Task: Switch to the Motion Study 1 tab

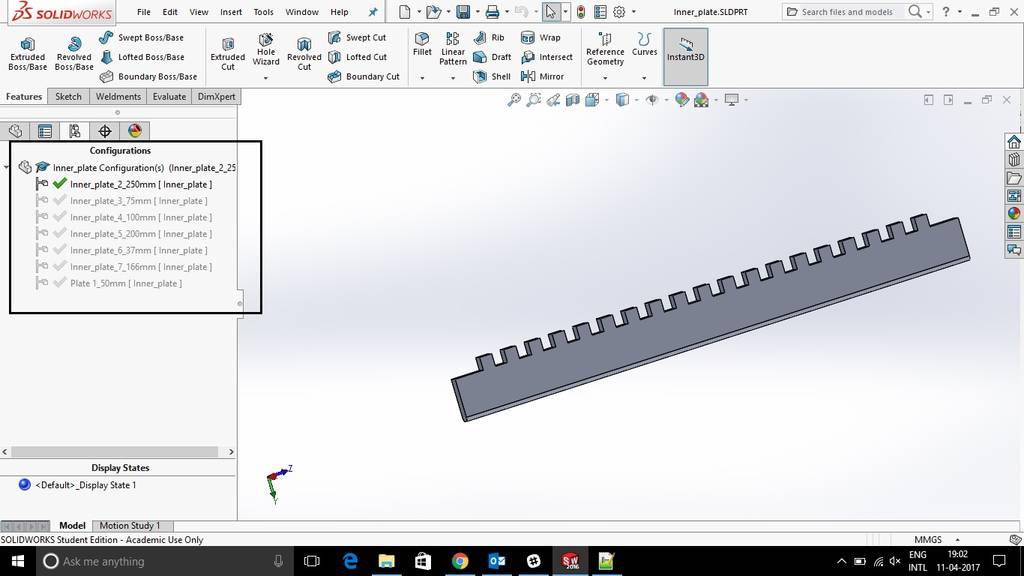Action: tap(129, 525)
